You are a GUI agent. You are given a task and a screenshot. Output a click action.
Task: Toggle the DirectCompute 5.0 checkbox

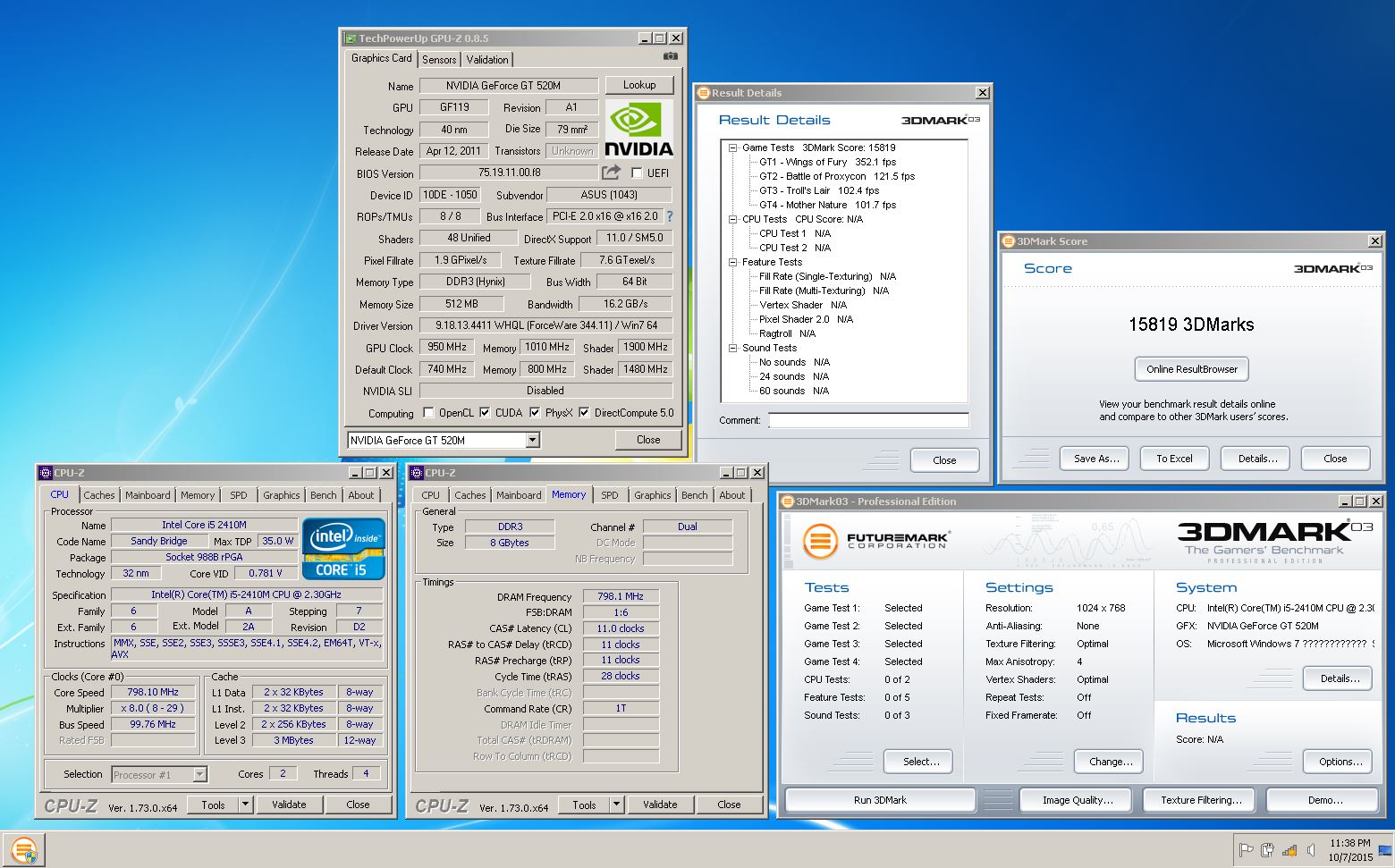coord(584,412)
